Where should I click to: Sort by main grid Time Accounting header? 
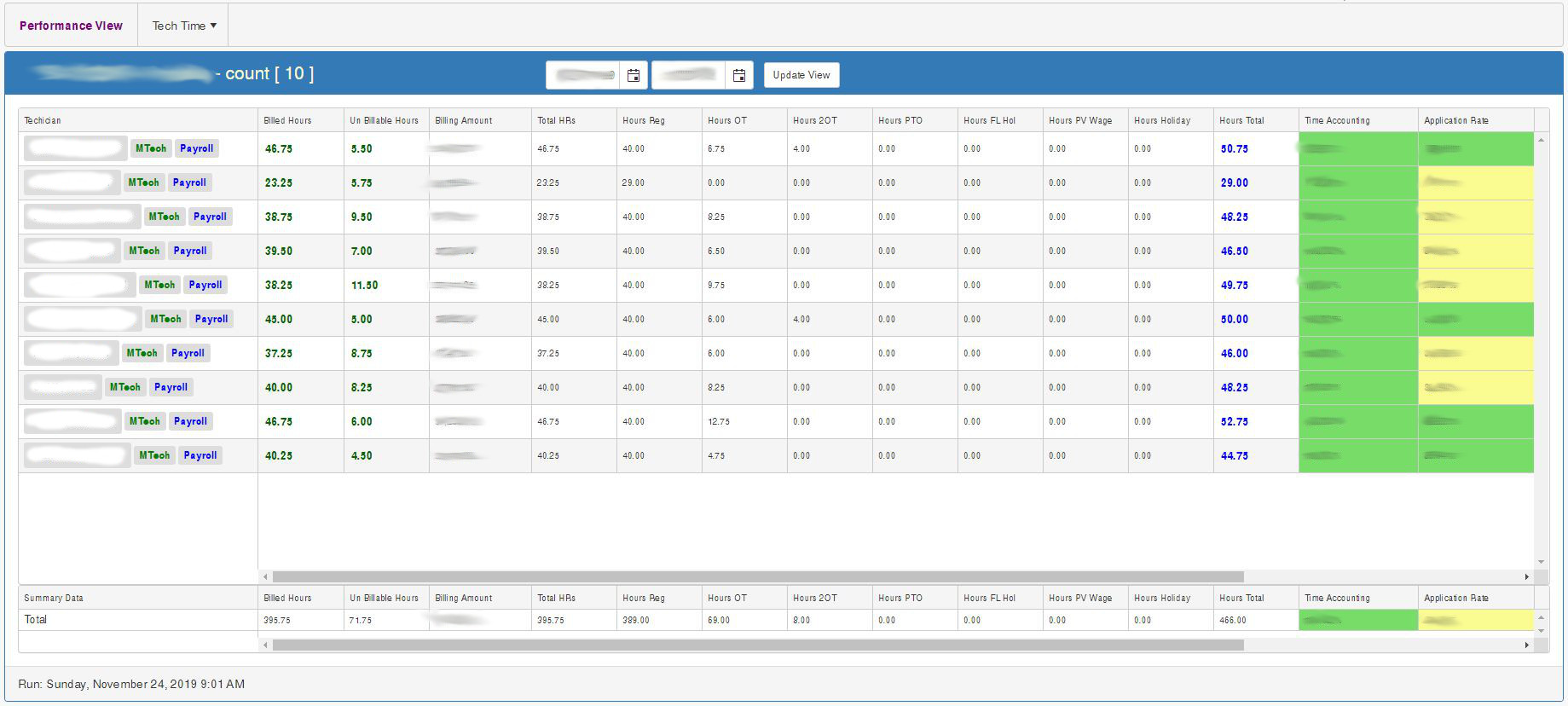[1358, 120]
